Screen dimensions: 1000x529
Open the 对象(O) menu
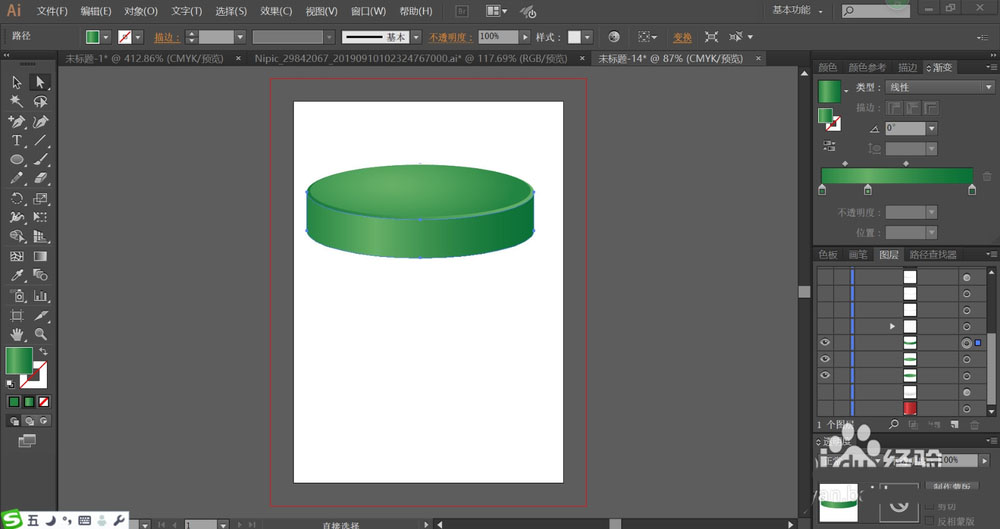point(141,11)
